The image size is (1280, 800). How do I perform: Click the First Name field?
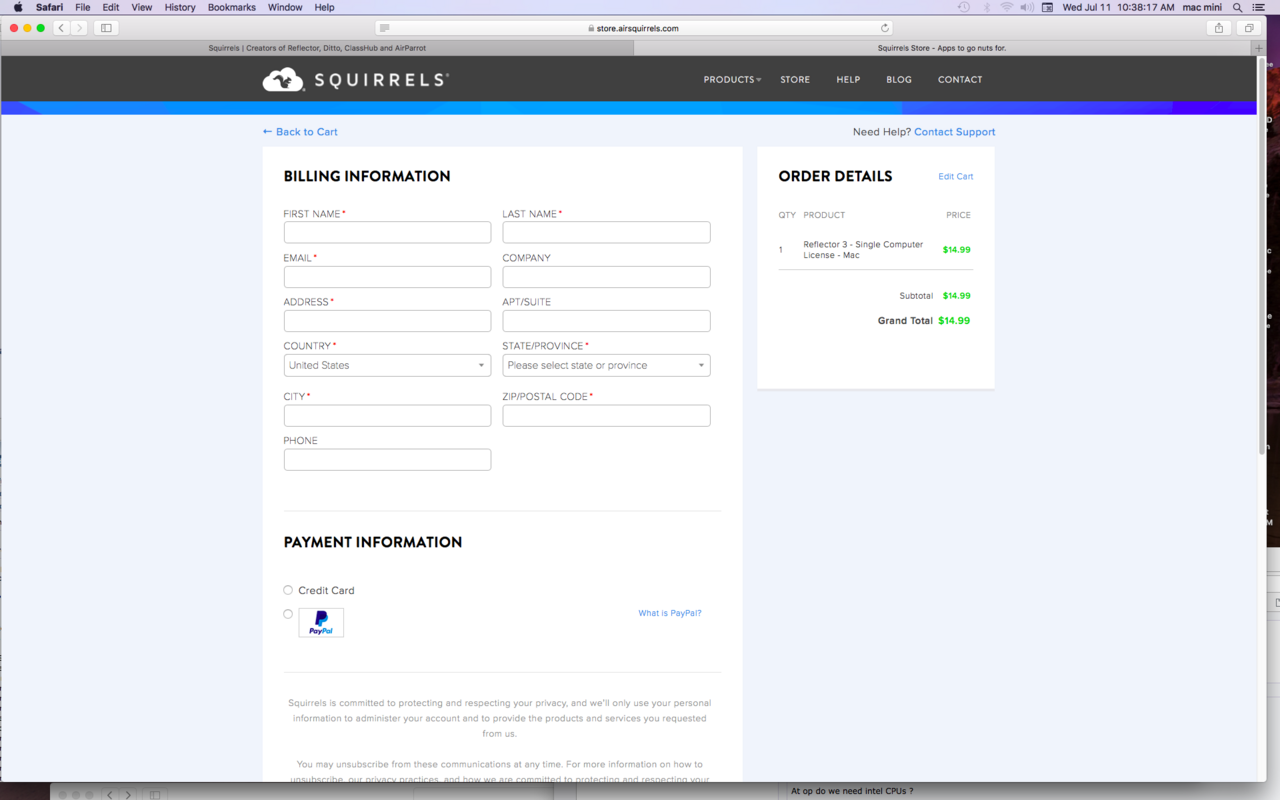[x=387, y=232]
